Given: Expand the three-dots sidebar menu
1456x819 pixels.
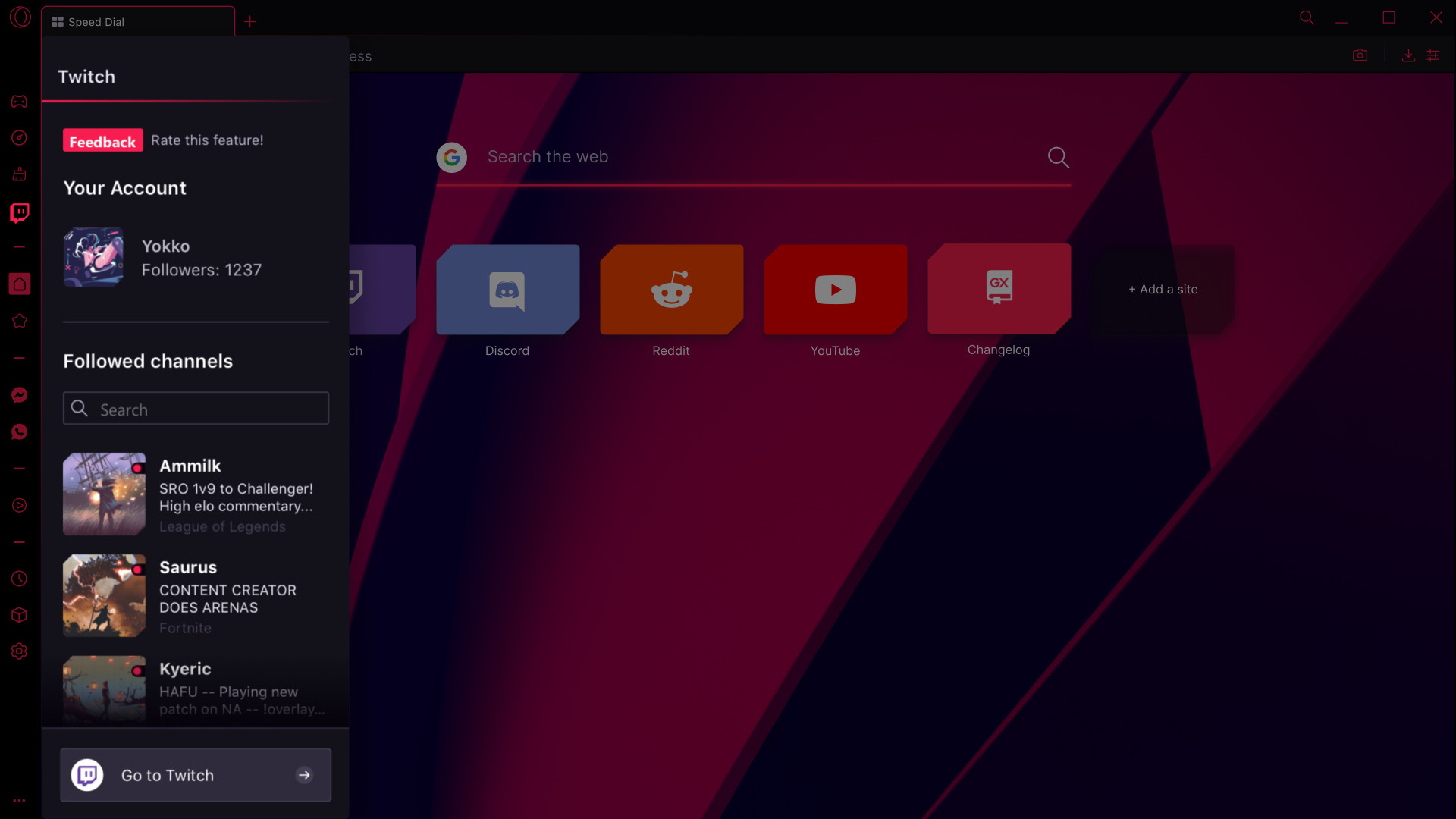Looking at the screenshot, I should tap(19, 800).
